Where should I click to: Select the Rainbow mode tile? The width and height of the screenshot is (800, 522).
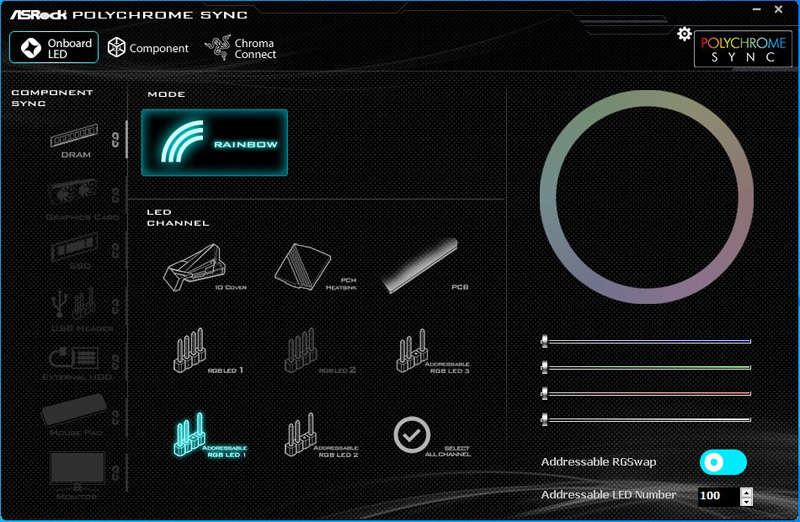[x=214, y=142]
